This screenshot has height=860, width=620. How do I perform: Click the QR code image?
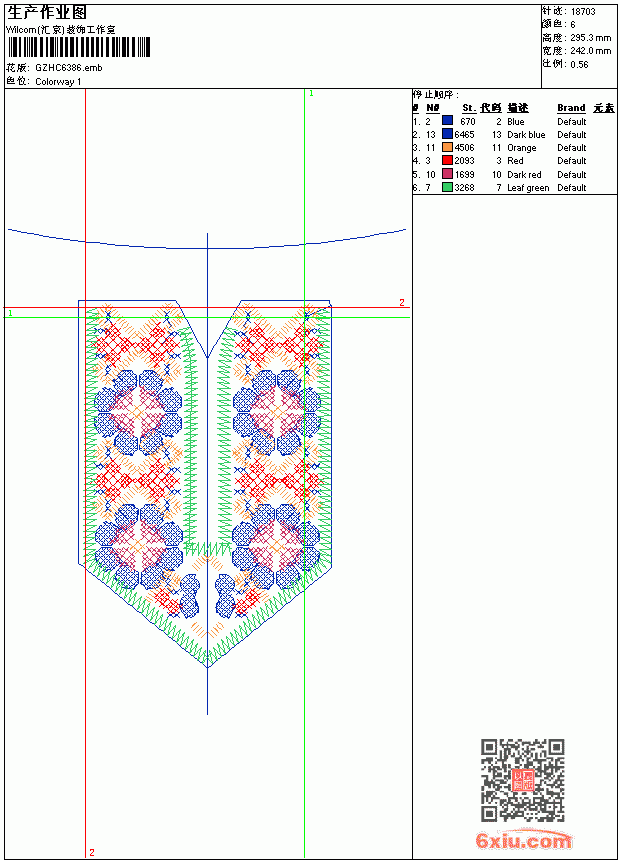(x=523, y=780)
